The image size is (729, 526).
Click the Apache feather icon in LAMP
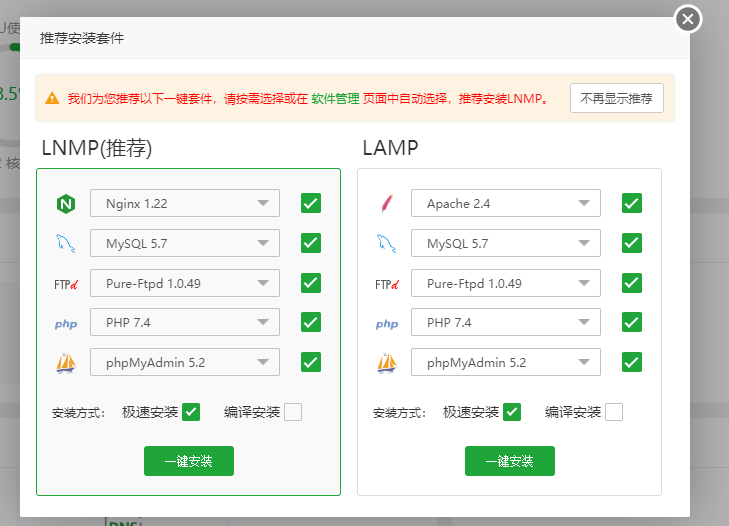pyautogui.click(x=387, y=203)
